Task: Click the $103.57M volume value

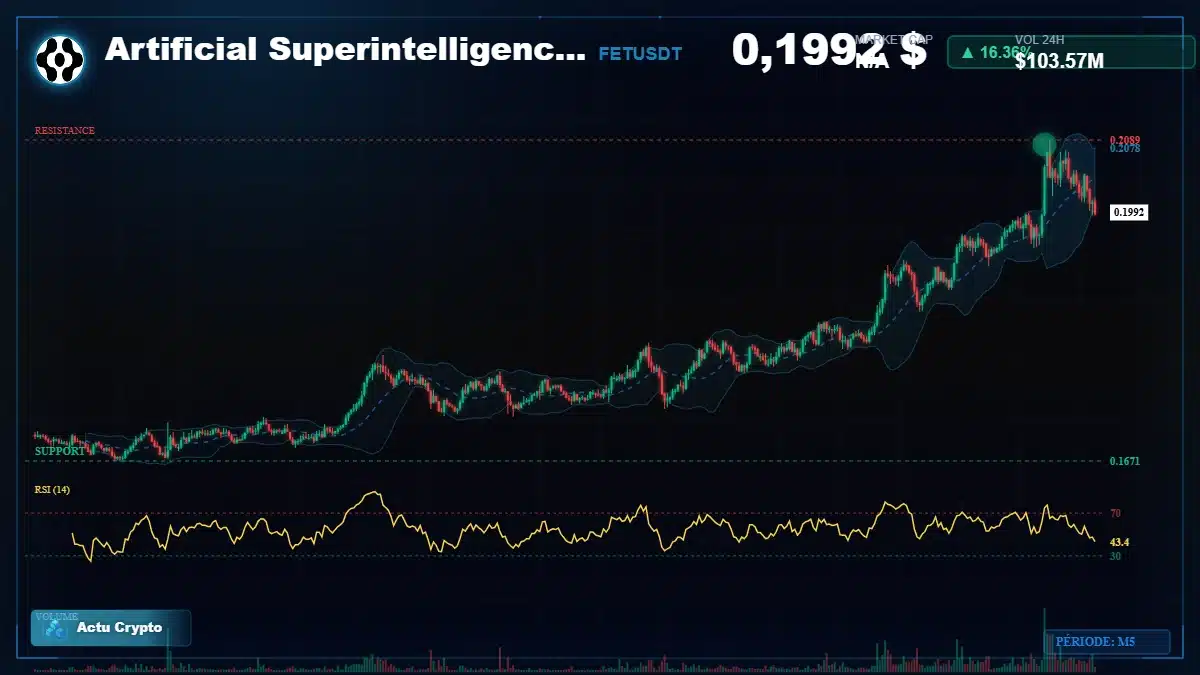Action: click(x=1059, y=62)
